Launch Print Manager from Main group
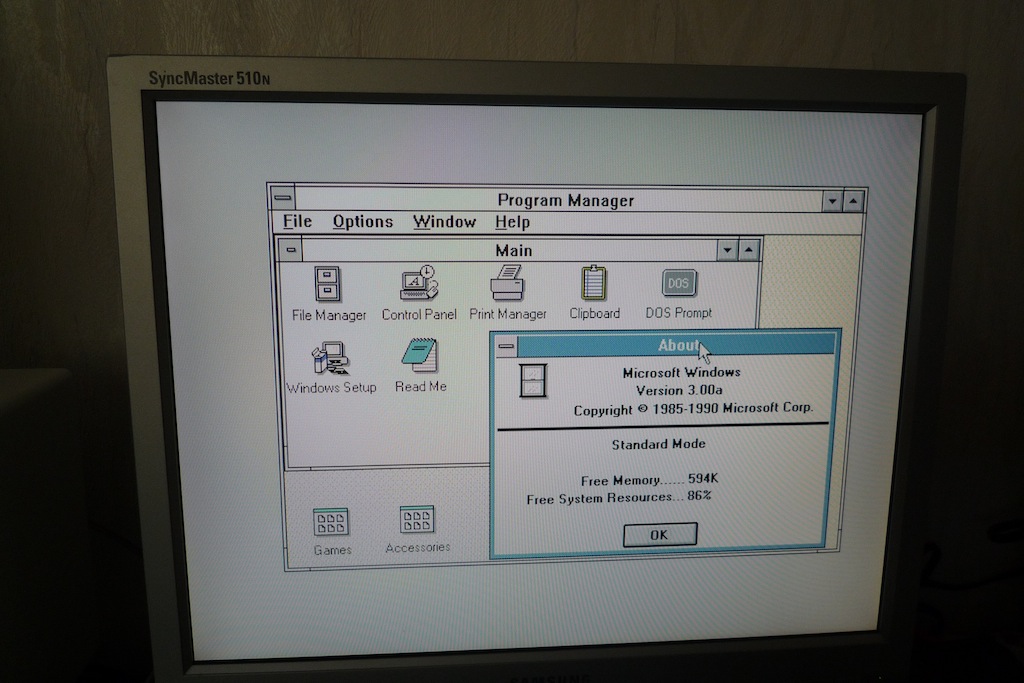 tap(508, 283)
